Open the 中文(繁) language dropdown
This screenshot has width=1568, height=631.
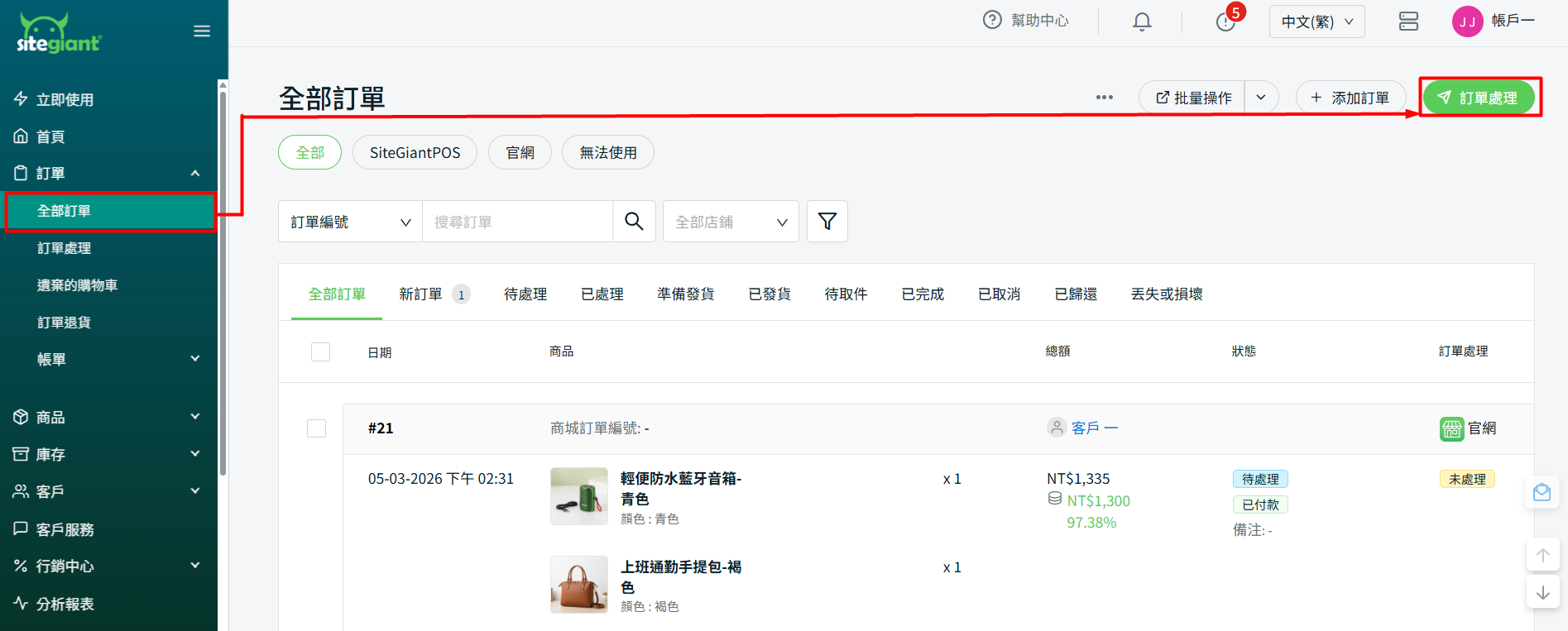click(1316, 22)
